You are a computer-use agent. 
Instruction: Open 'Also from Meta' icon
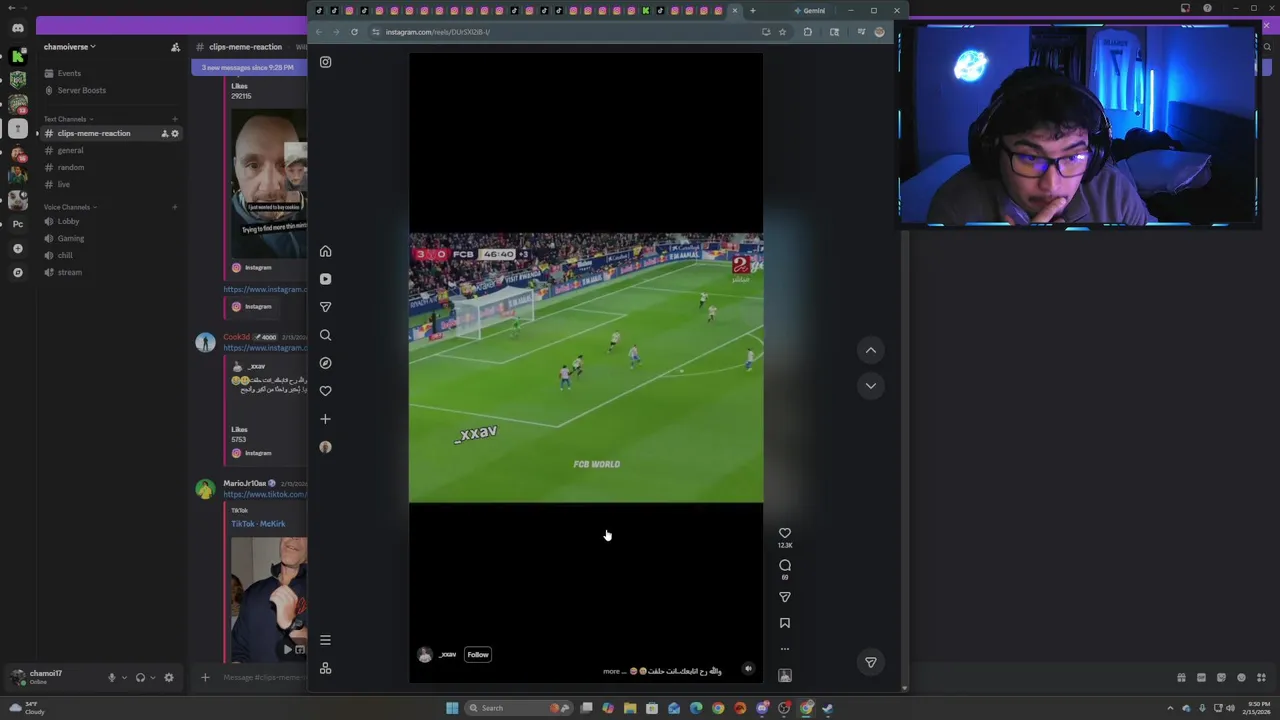tap(325, 668)
